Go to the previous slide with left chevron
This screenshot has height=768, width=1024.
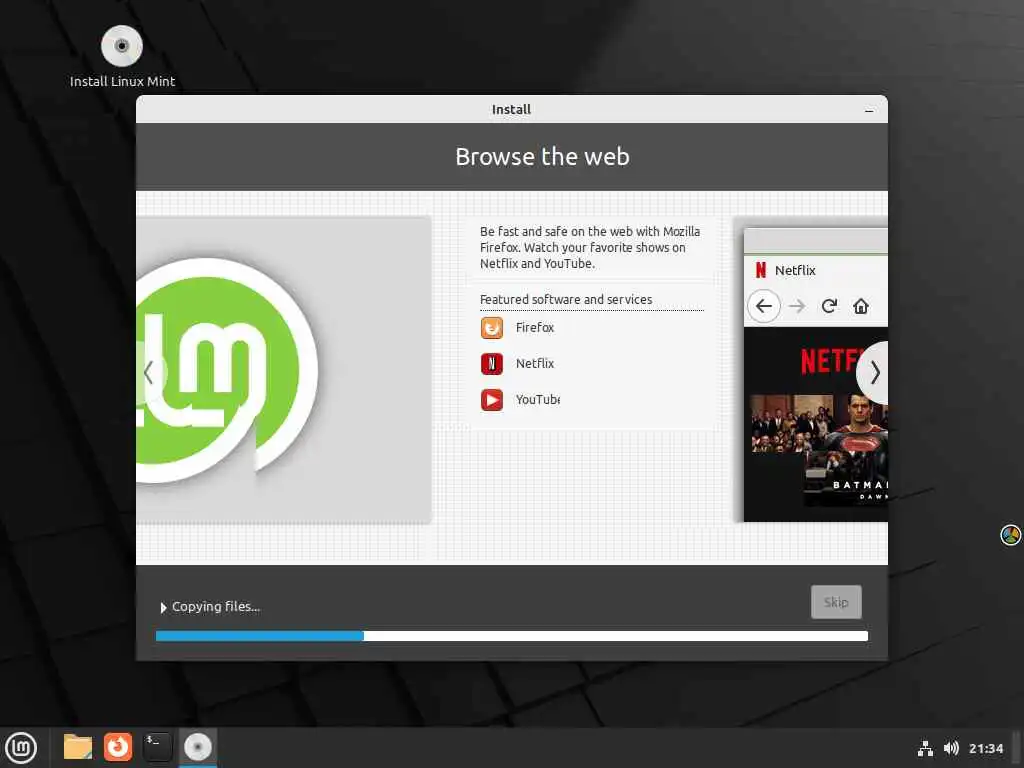149,372
